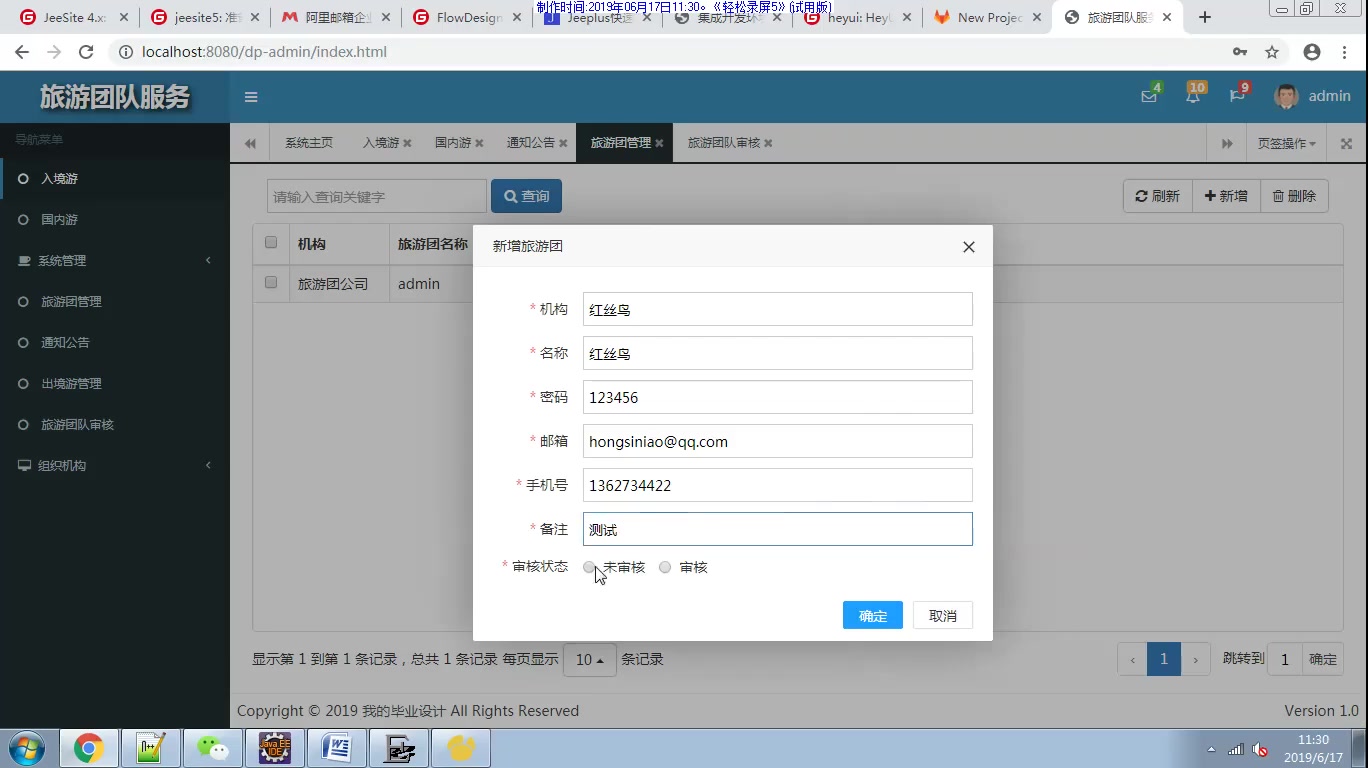The height and width of the screenshot is (768, 1368).
Task: Open the page size dropdown showing 10
Action: click(x=589, y=659)
